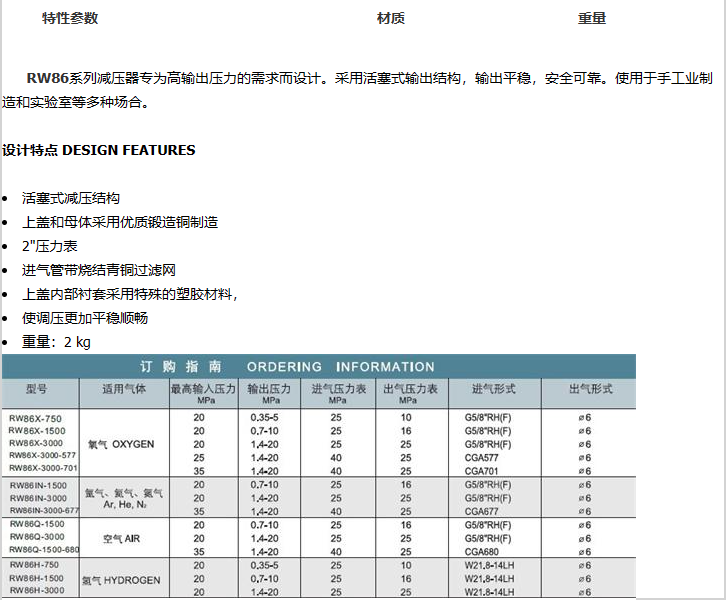The width and height of the screenshot is (726, 601).
Task: Click model cell RW86H-3000
Action: (37, 590)
